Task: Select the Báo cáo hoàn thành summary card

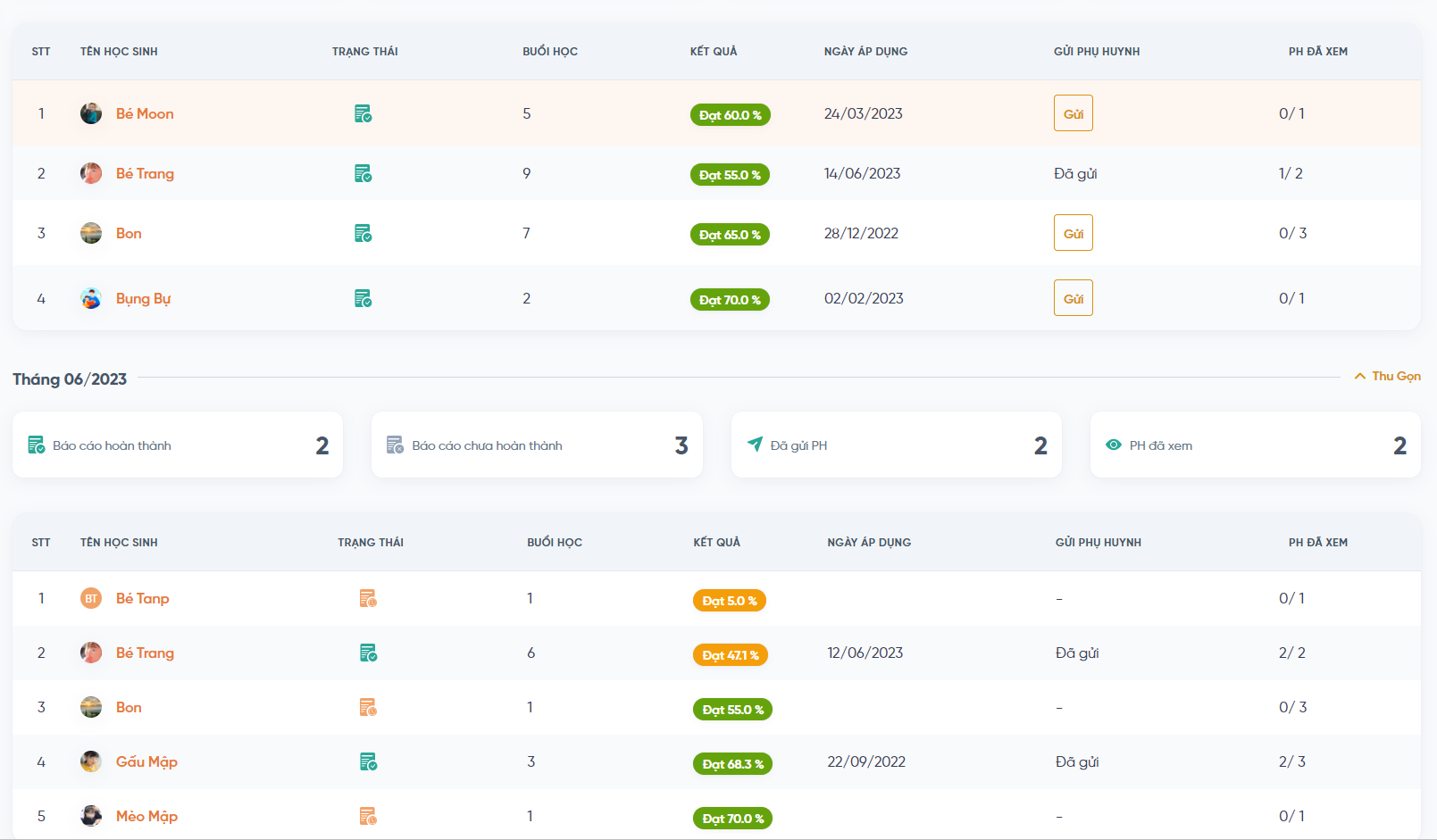Action: coord(178,445)
